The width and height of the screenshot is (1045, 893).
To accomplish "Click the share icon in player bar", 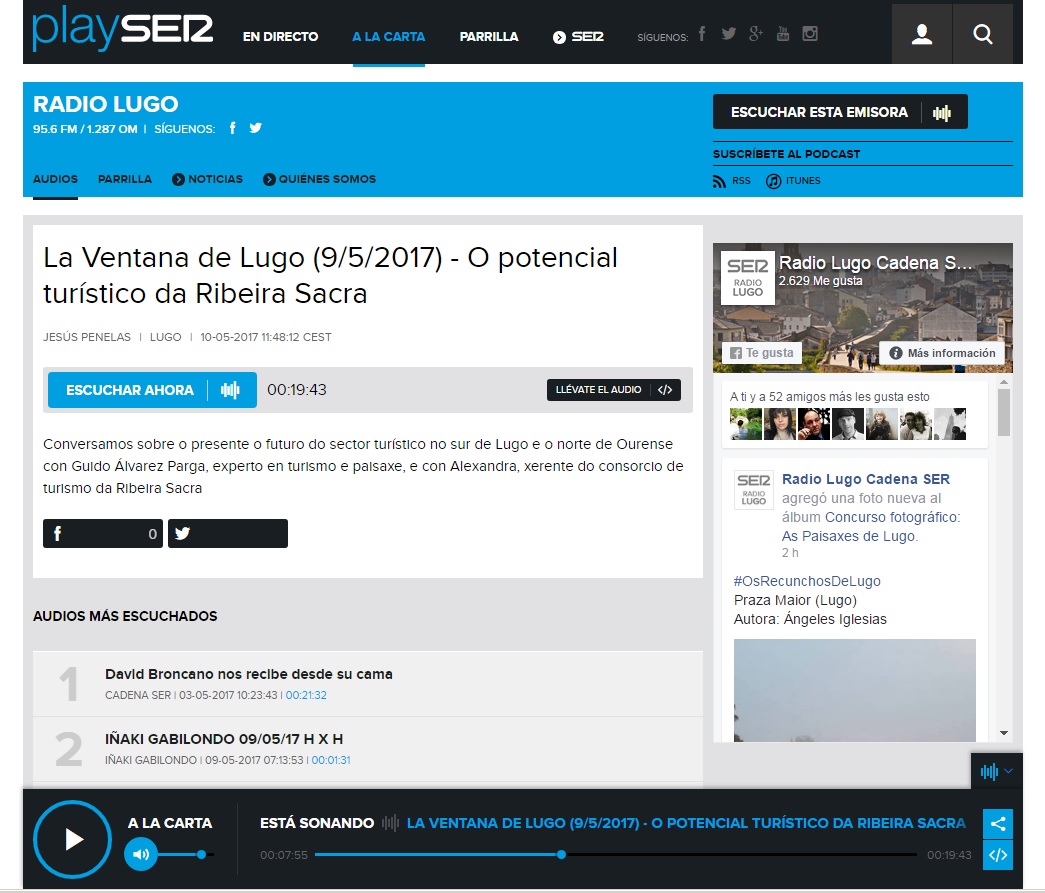I will (997, 824).
